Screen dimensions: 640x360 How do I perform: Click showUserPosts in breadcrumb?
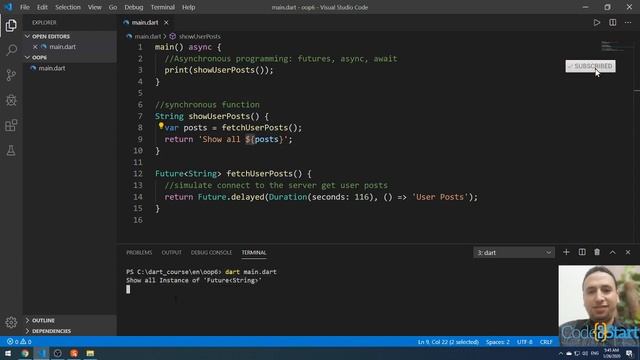point(200,36)
